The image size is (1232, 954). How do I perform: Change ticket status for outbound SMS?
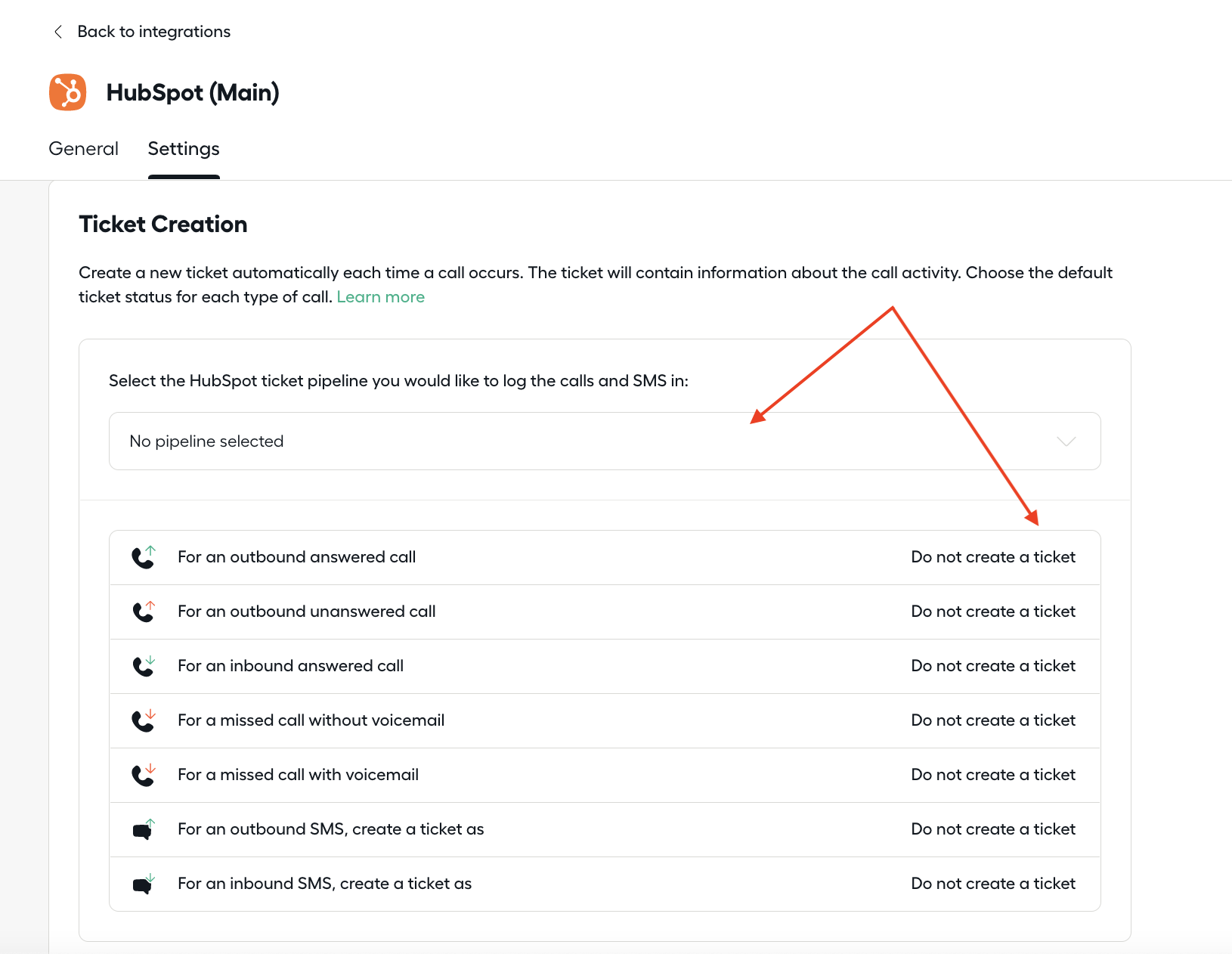click(993, 829)
